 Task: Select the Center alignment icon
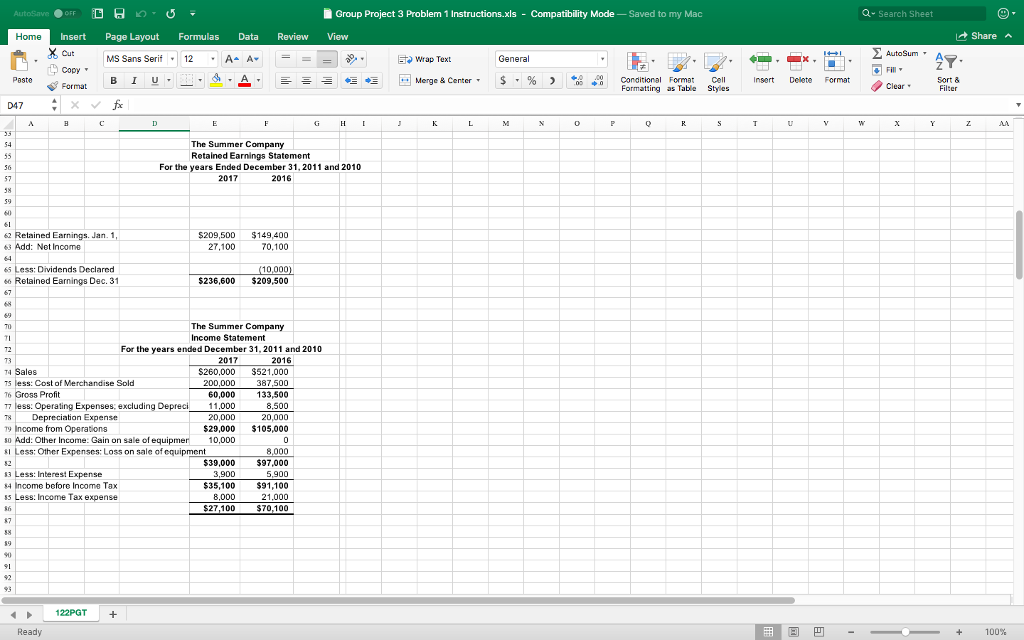pyautogui.click(x=307, y=79)
